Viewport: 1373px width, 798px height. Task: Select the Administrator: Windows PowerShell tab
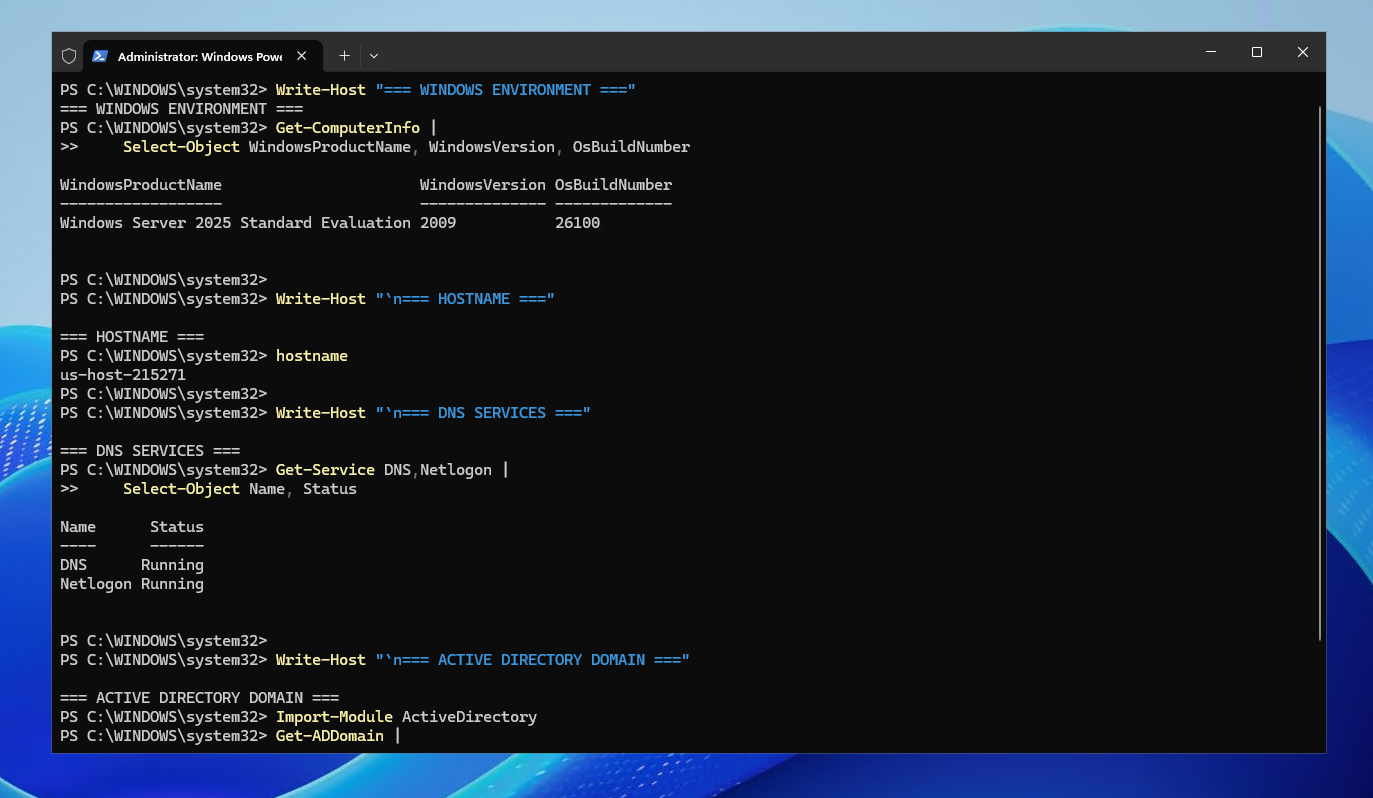click(x=203, y=56)
